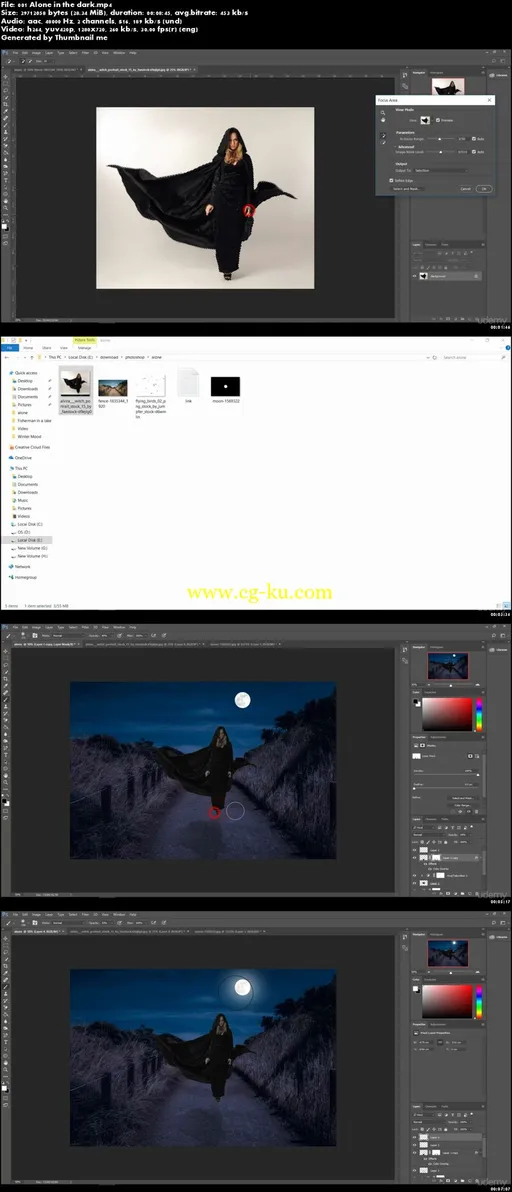Select the fence-1835344 image file
This screenshot has width=512, height=1192.
[112, 394]
